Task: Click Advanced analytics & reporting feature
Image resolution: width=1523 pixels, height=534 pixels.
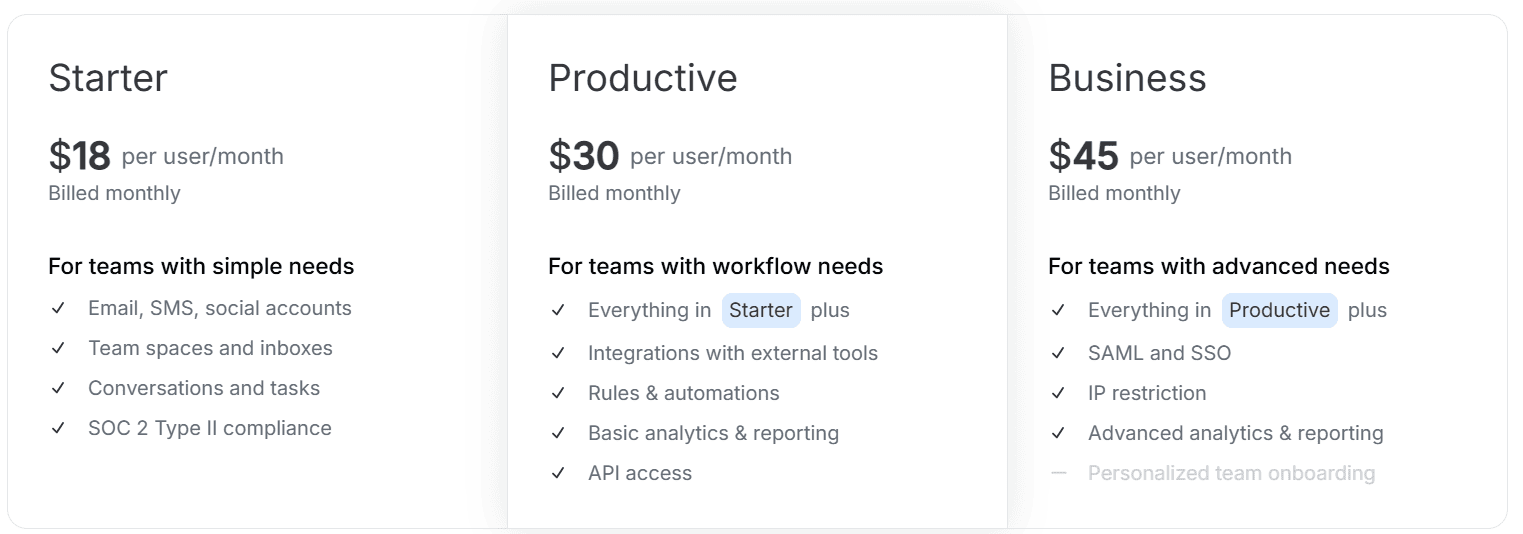Action: (x=1236, y=433)
